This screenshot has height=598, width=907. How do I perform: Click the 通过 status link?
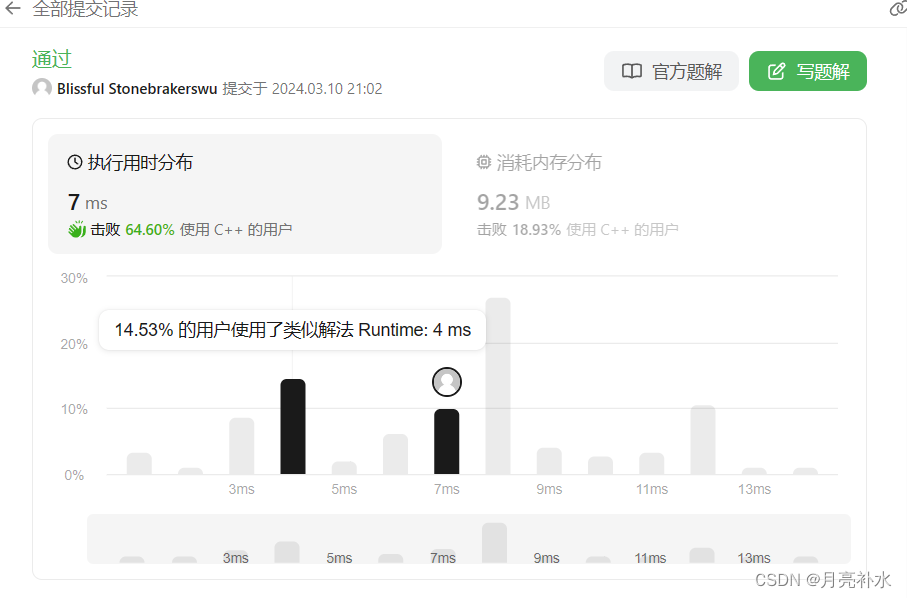[x=51, y=59]
